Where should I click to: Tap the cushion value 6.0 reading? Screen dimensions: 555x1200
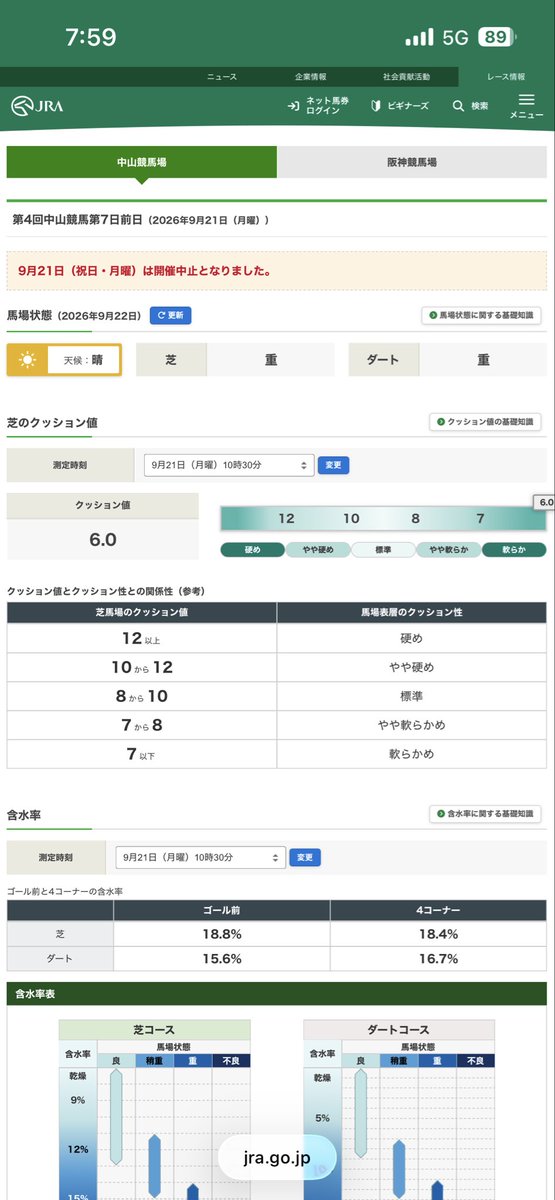click(x=103, y=540)
